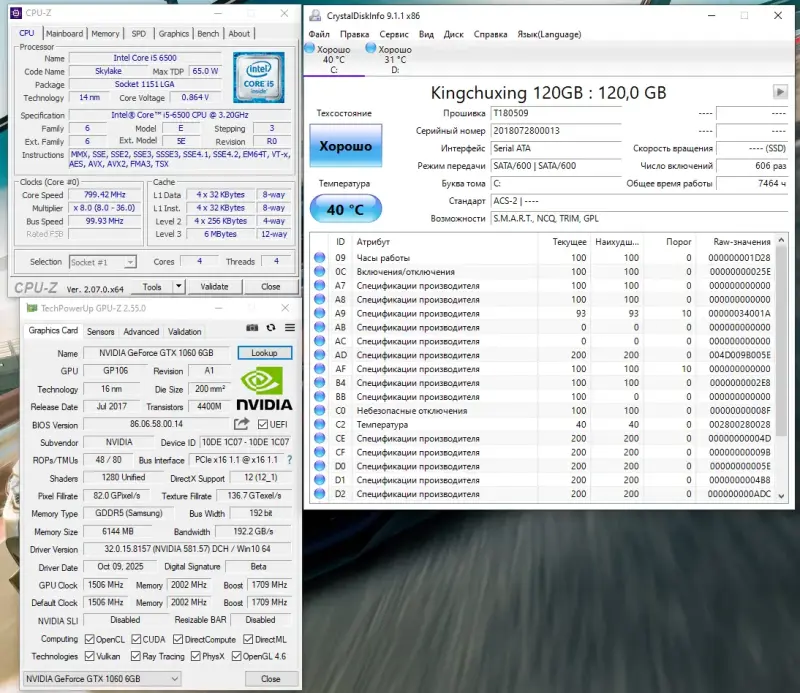Viewport: 800px width, 693px height.
Task: Switch to the Mainboard tab in CPU-Z
Action: point(65,33)
